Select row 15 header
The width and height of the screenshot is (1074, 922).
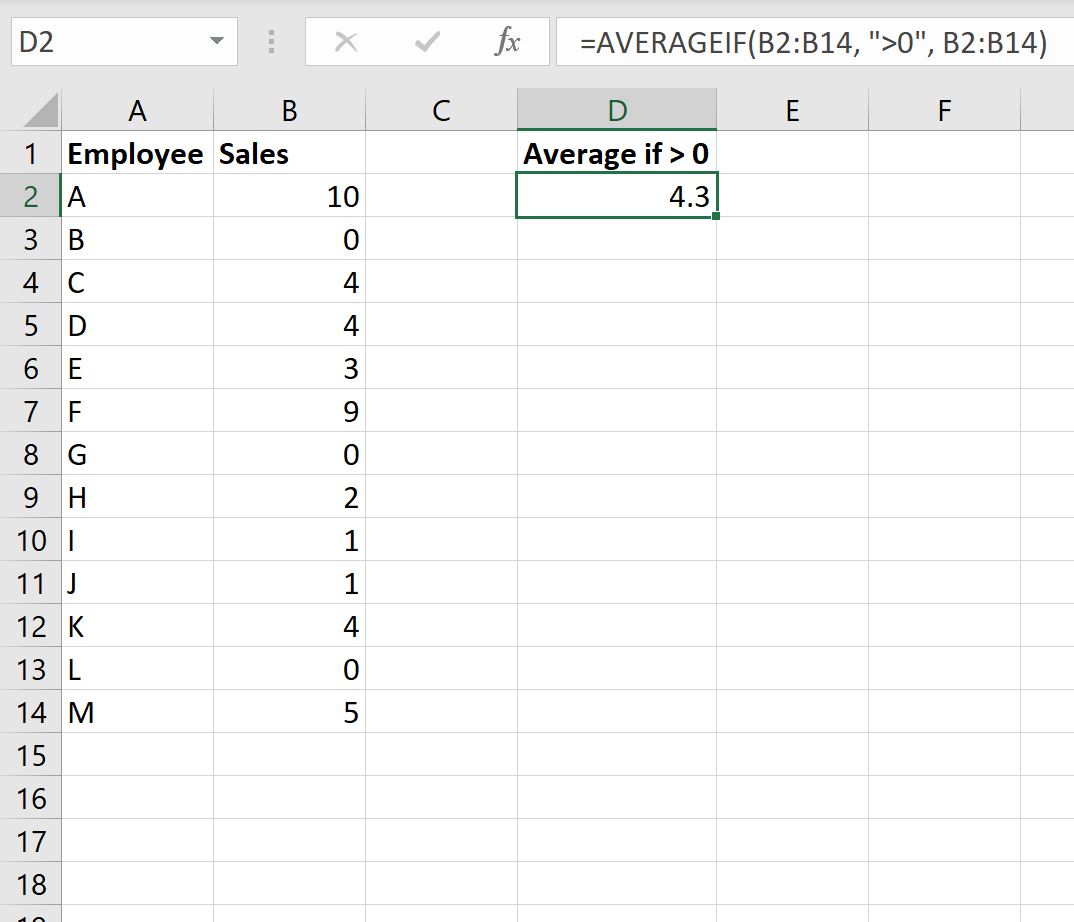(31, 755)
